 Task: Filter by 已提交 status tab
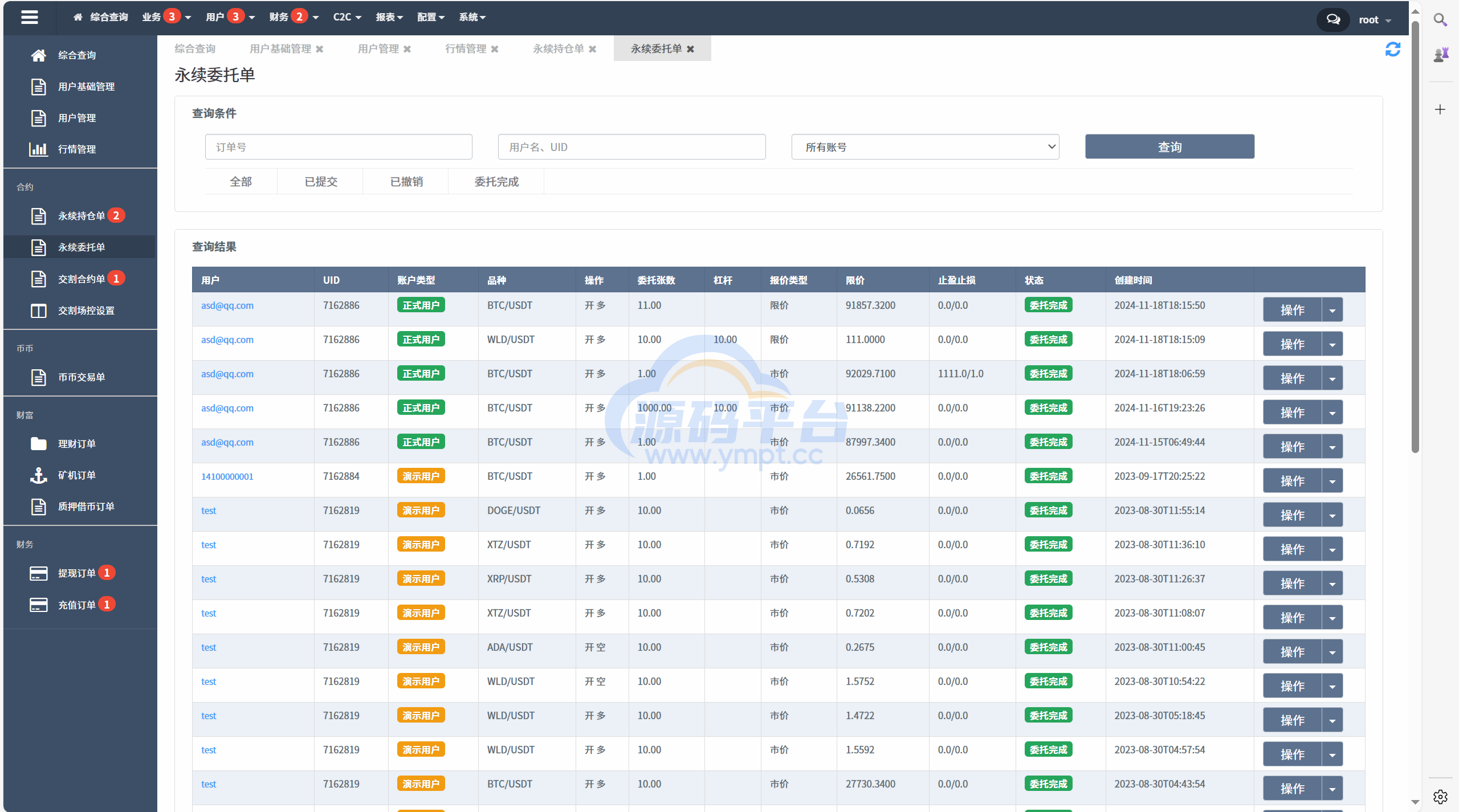tap(321, 182)
